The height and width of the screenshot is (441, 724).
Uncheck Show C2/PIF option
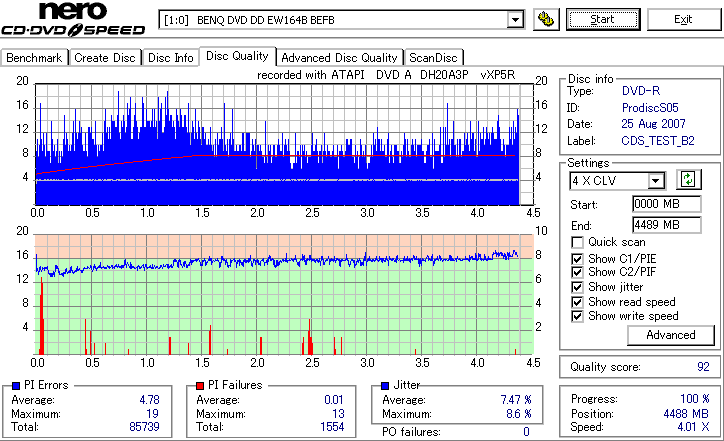(x=577, y=272)
